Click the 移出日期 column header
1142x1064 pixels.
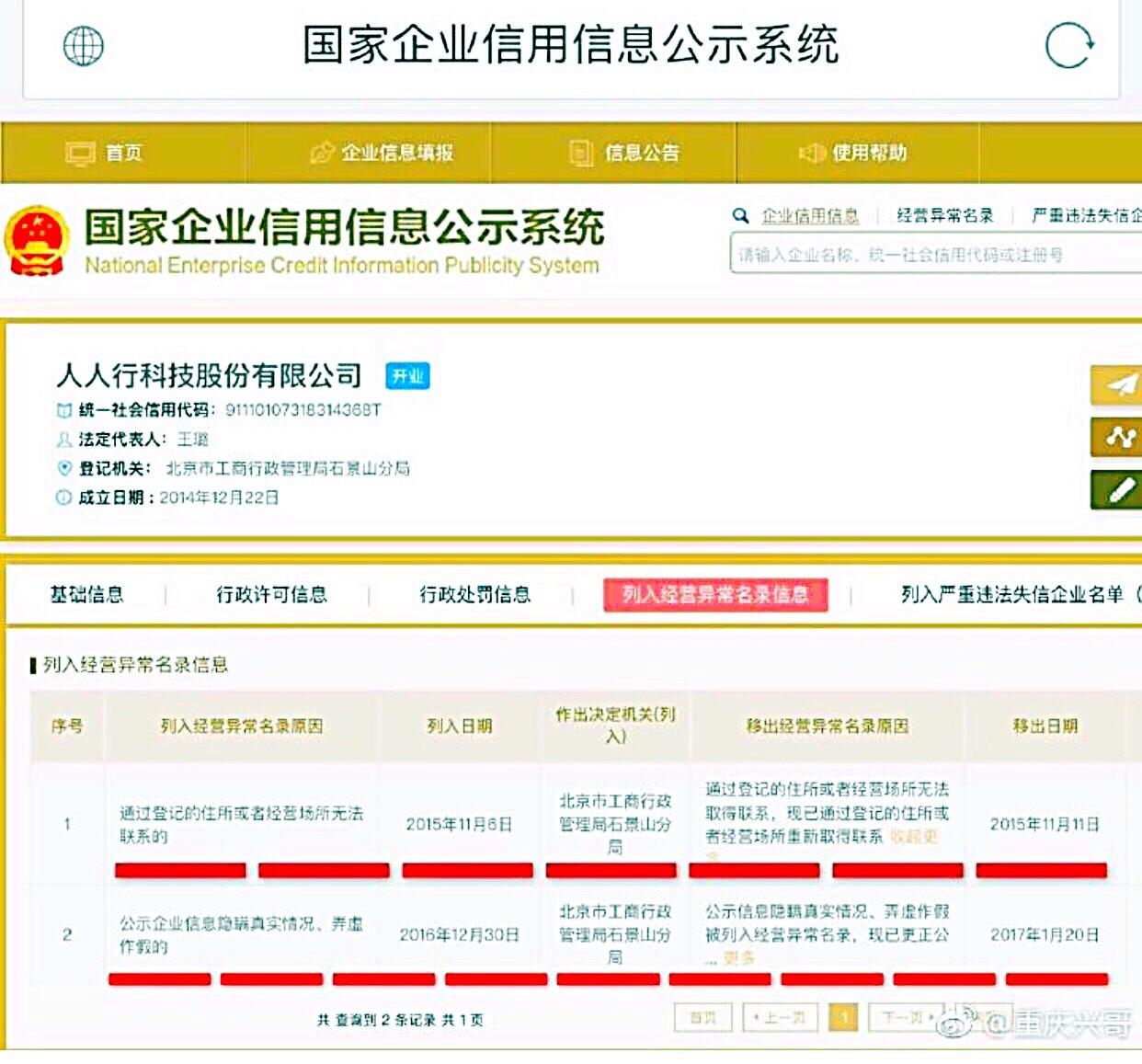pos(1045,726)
